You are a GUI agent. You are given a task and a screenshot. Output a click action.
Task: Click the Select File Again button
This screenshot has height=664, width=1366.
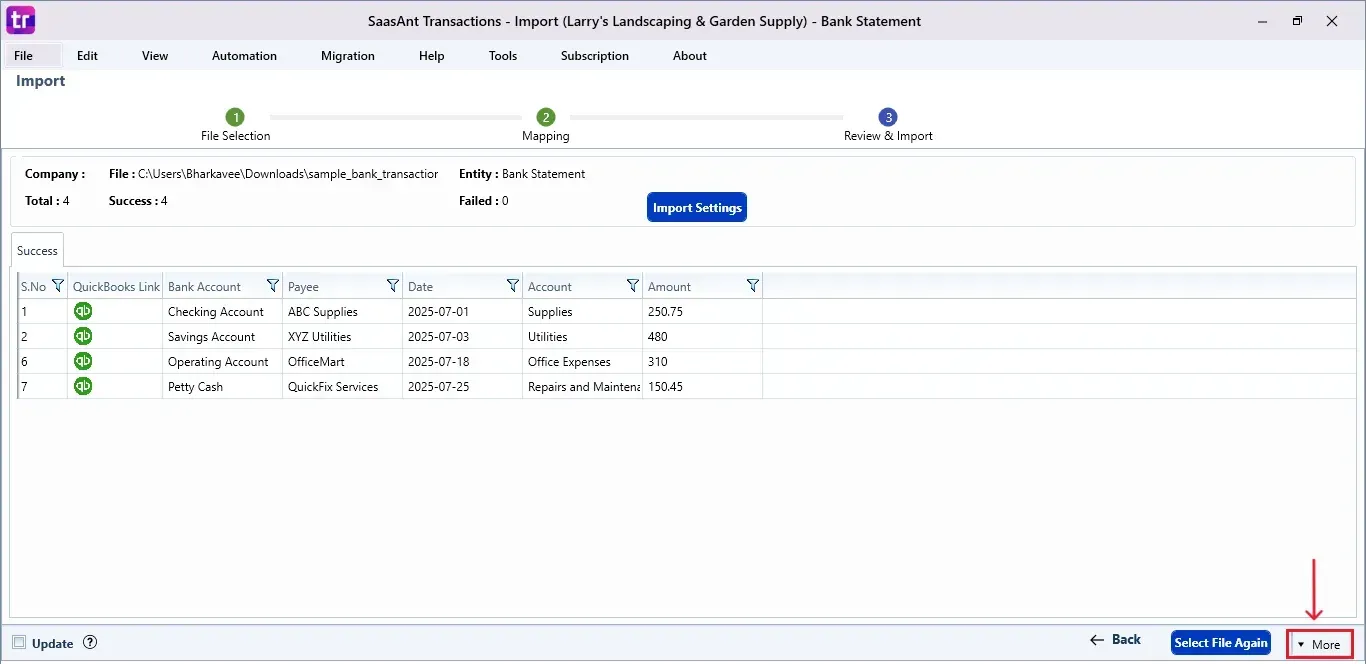point(1221,643)
